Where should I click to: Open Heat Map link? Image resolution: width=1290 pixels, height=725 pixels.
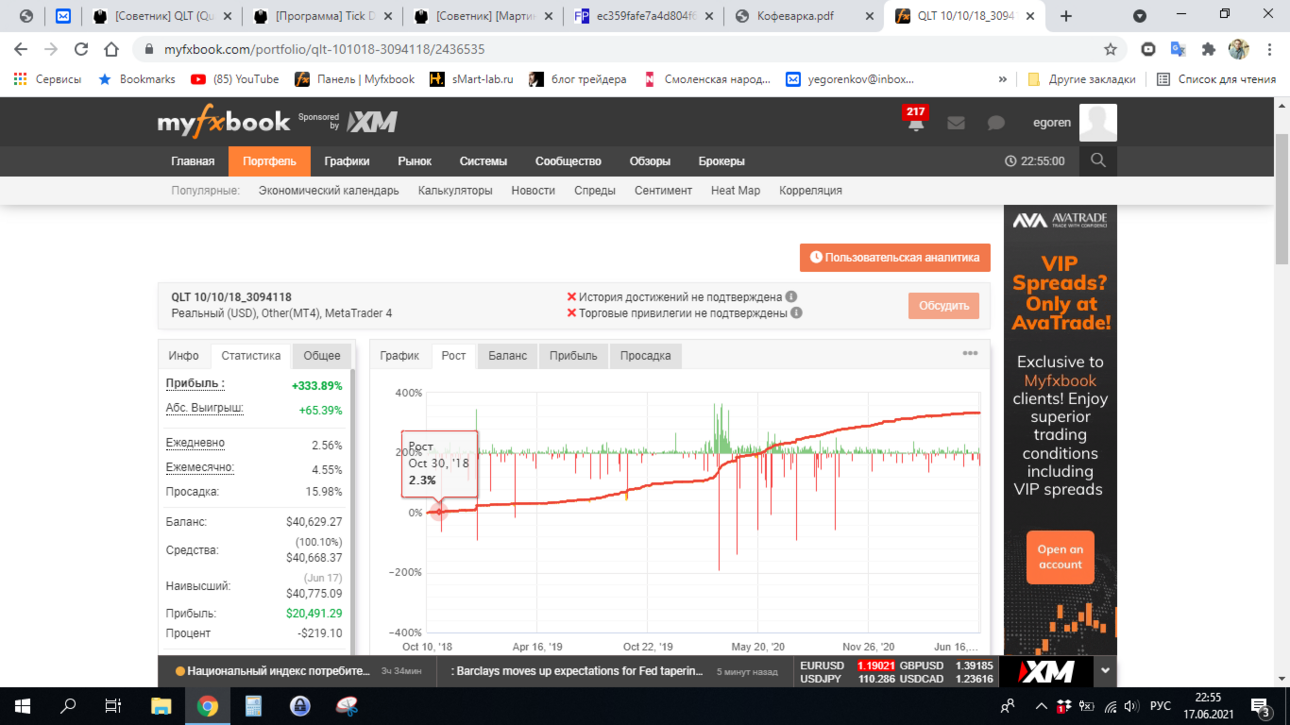tap(735, 190)
